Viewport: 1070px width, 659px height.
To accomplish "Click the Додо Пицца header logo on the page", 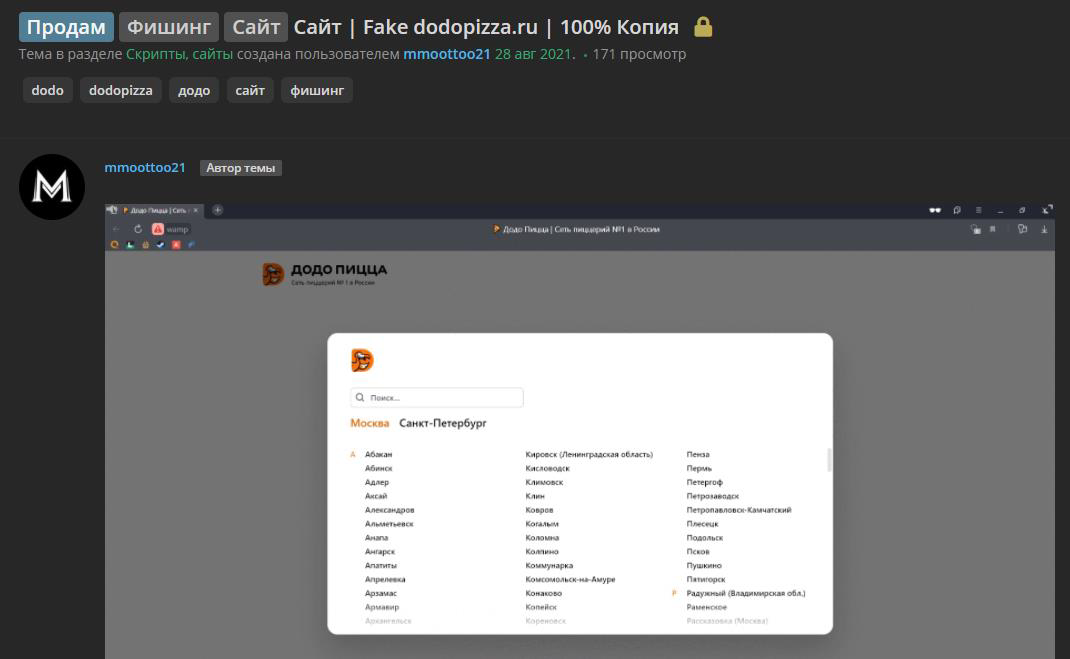I will tap(325, 274).
